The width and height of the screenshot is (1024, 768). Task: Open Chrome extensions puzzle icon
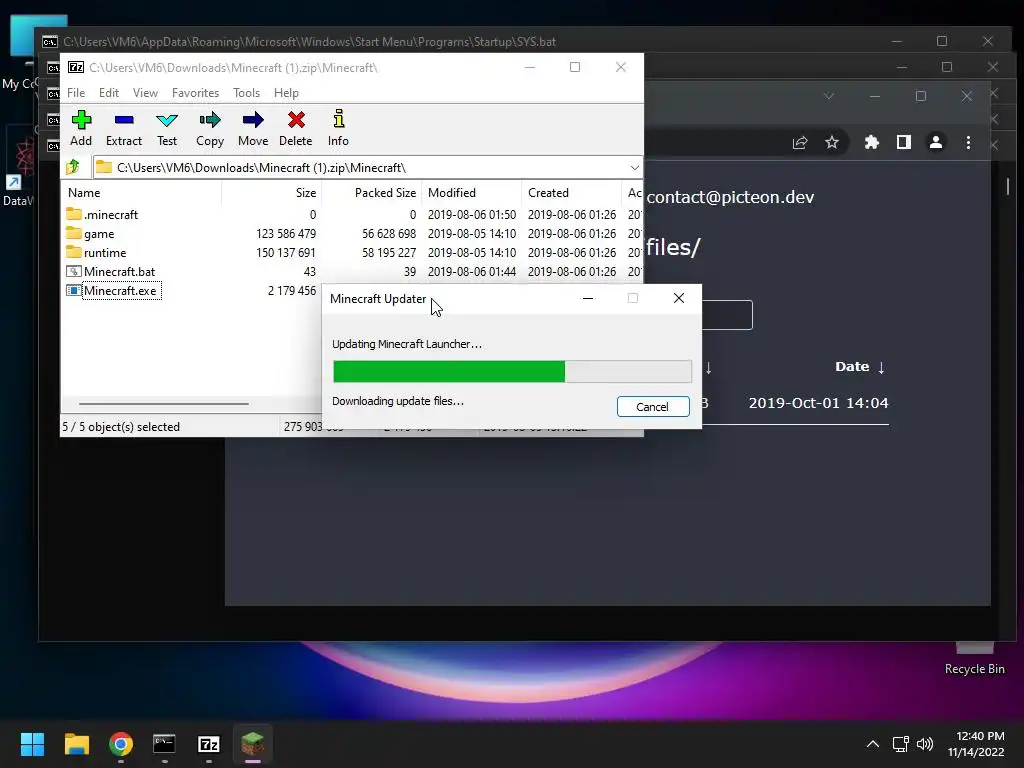[x=871, y=142]
